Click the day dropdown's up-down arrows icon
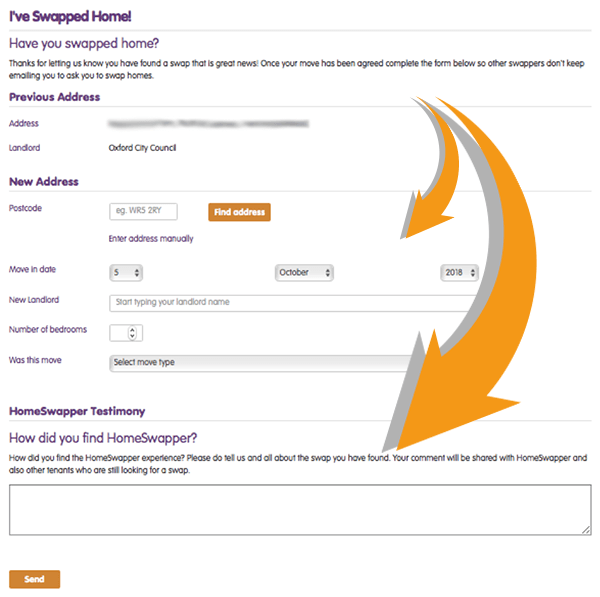 point(137,273)
